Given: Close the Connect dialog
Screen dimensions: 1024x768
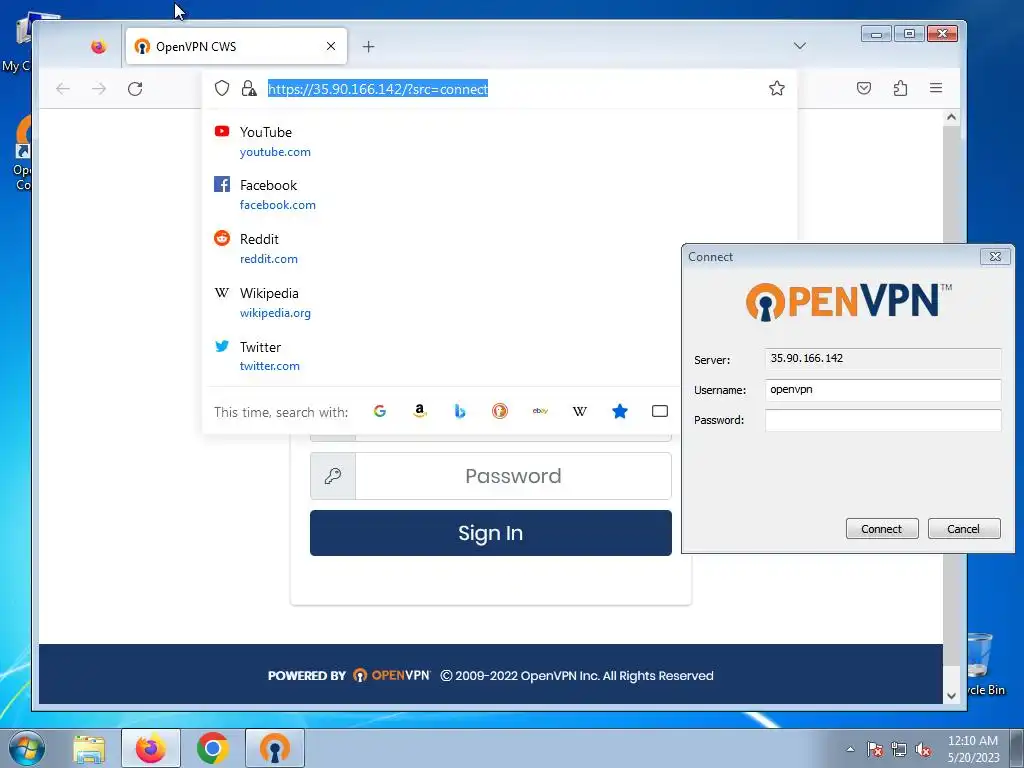Looking at the screenshot, I should [995, 257].
